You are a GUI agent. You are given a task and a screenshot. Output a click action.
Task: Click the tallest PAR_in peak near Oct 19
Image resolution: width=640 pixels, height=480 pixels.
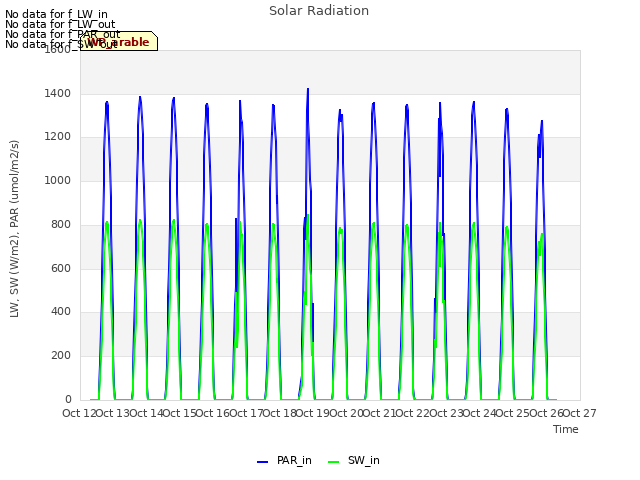pyautogui.click(x=308, y=89)
